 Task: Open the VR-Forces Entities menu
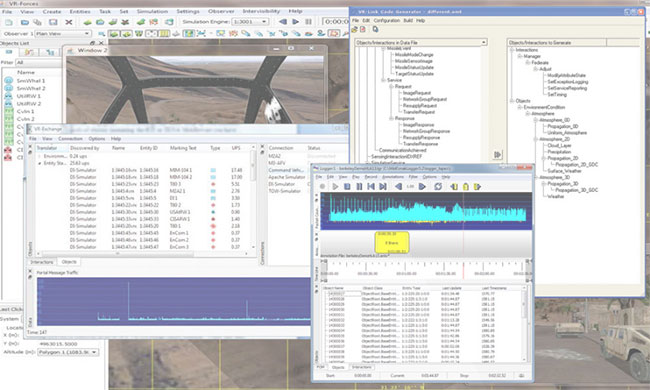(x=80, y=11)
